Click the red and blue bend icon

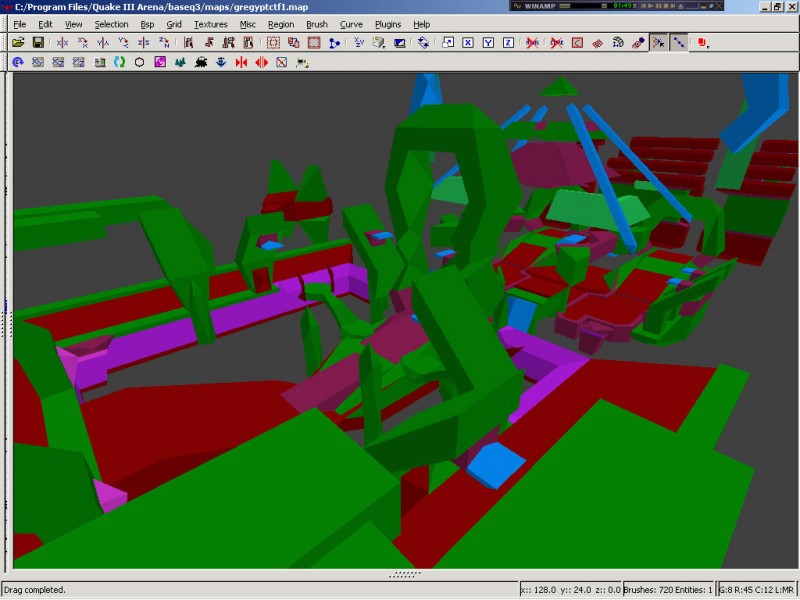tap(638, 43)
